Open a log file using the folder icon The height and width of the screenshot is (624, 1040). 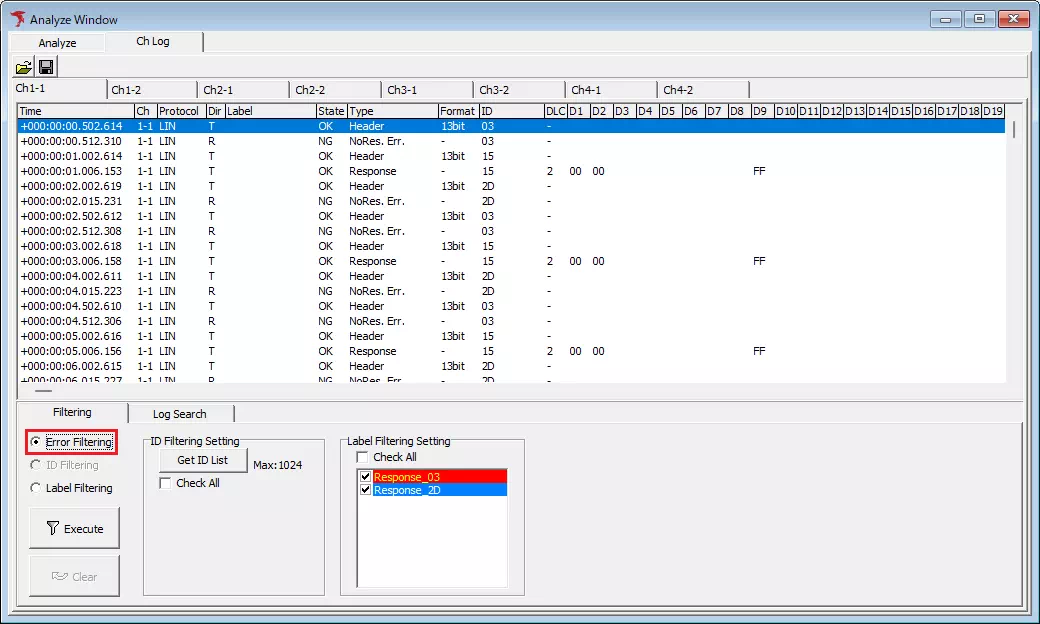pos(24,66)
